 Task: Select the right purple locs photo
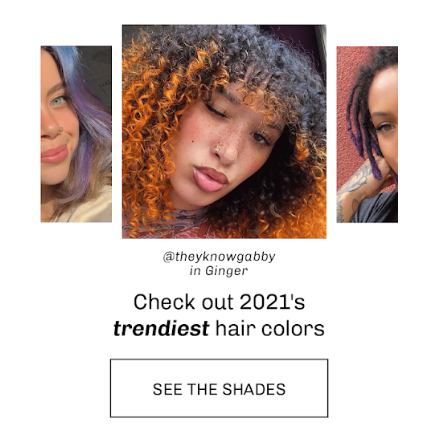(367, 134)
